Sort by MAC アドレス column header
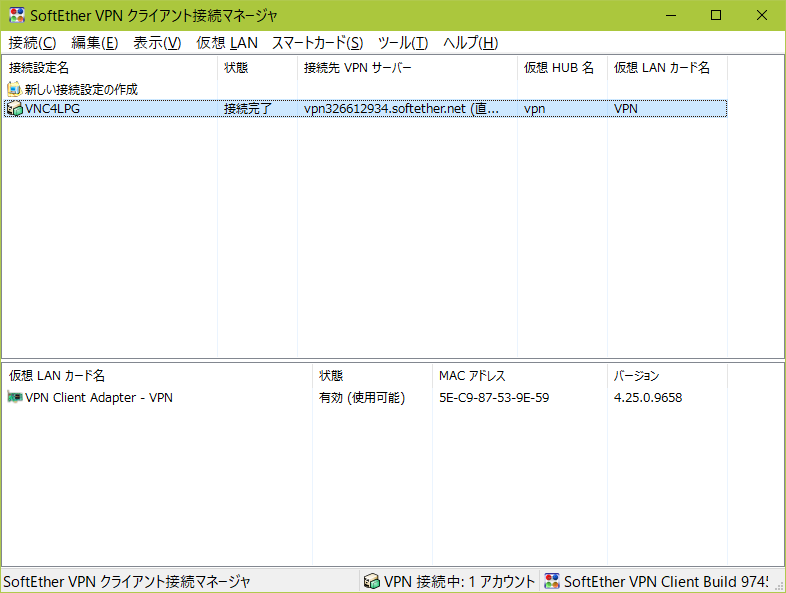786x593 pixels. (520, 375)
